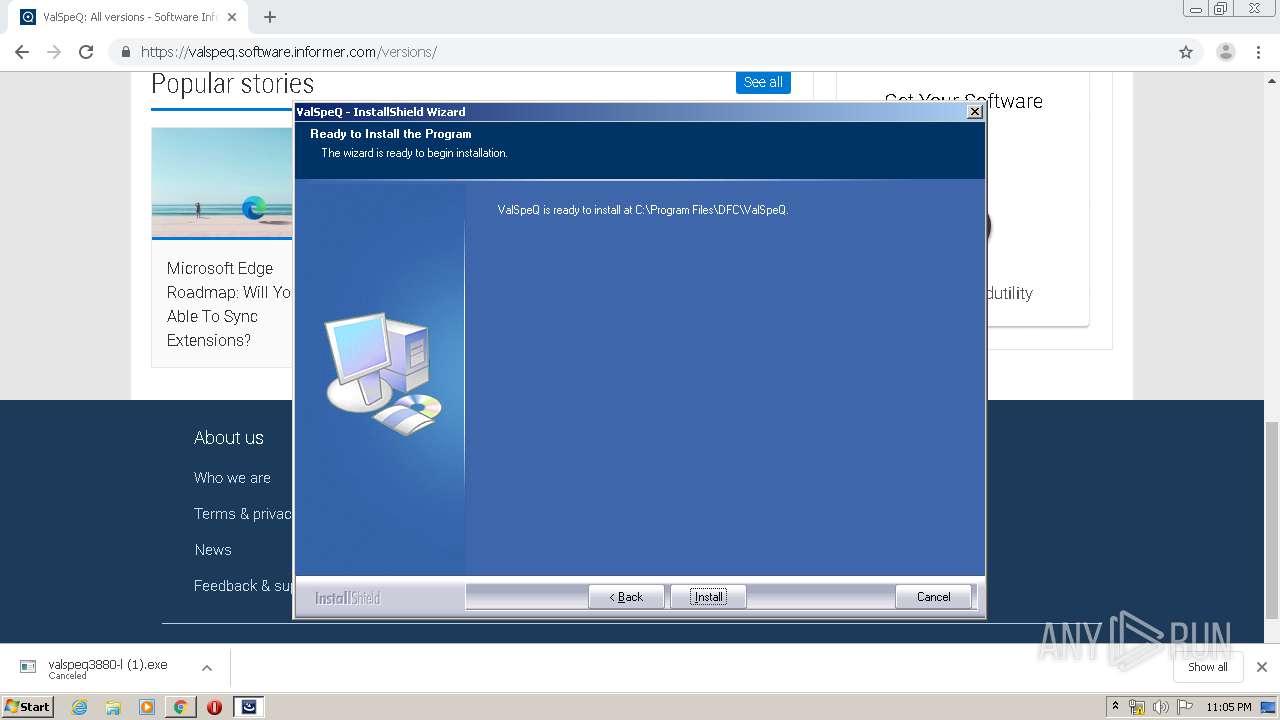Click the See all button
Viewport: 1280px width, 720px height.
tap(763, 82)
